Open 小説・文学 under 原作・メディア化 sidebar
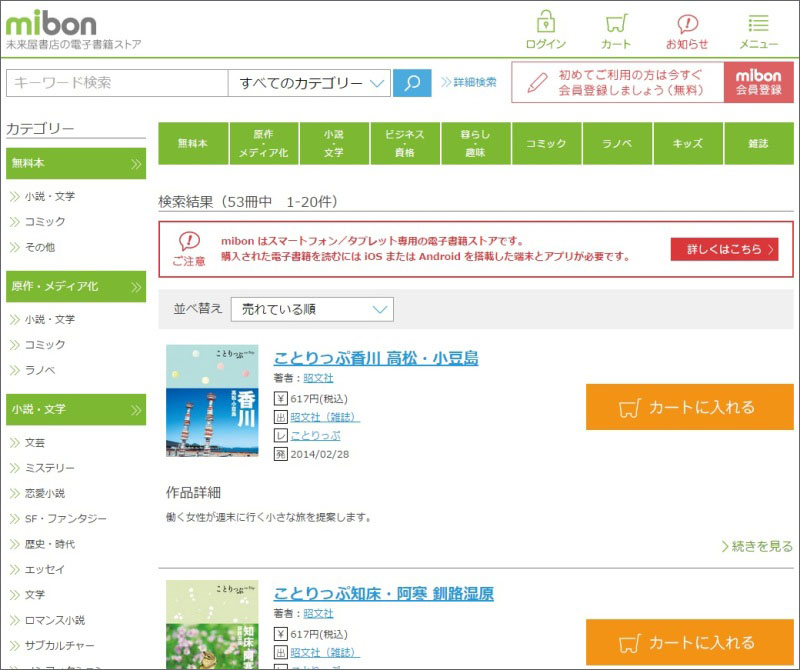Screen dimensions: 800x670 click(x=49, y=319)
